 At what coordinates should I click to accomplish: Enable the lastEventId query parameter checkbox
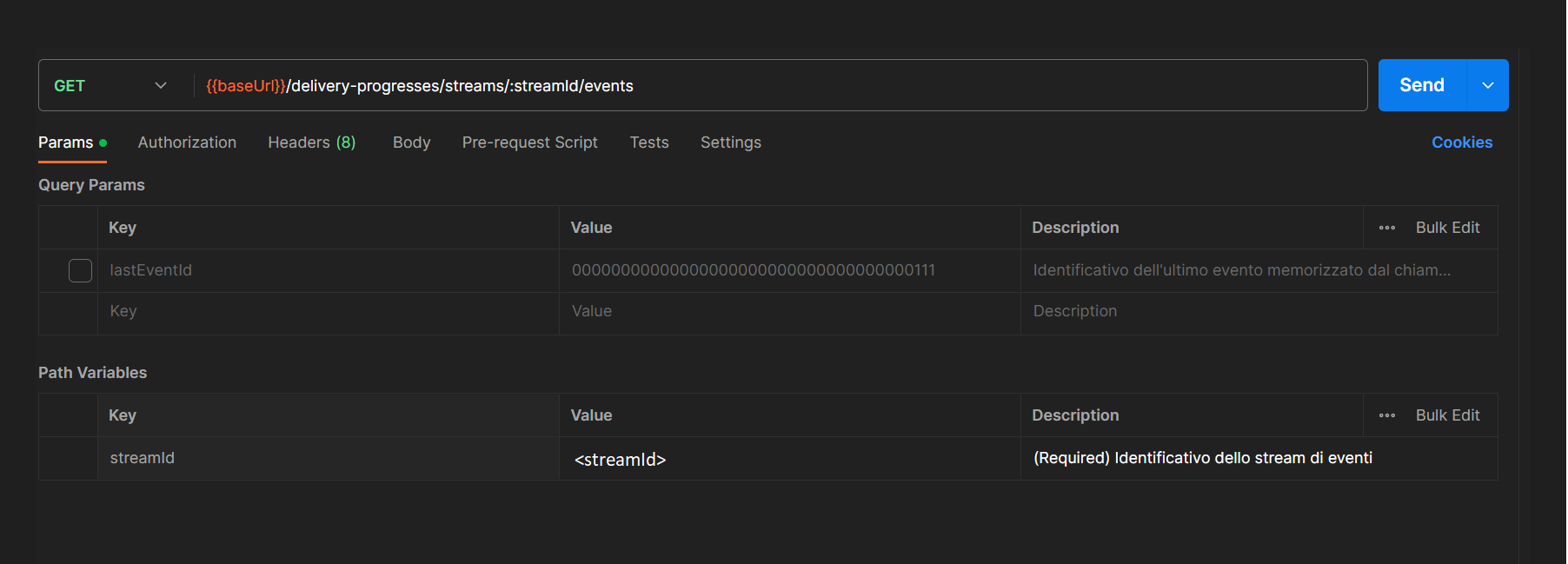click(80, 270)
